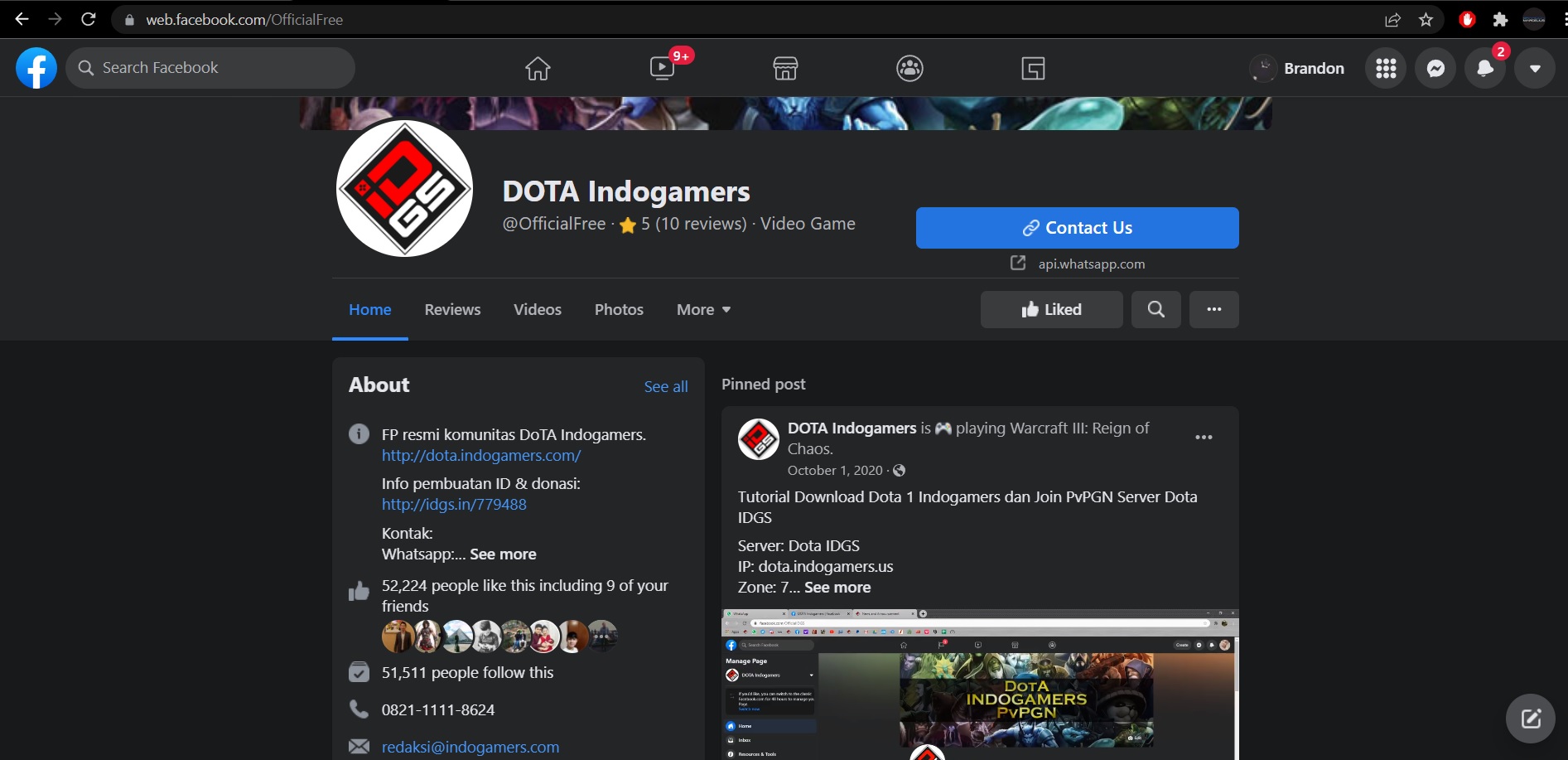Open the api.whatsapp.com link
Image resolution: width=1568 pixels, height=760 pixels.
click(x=1092, y=264)
